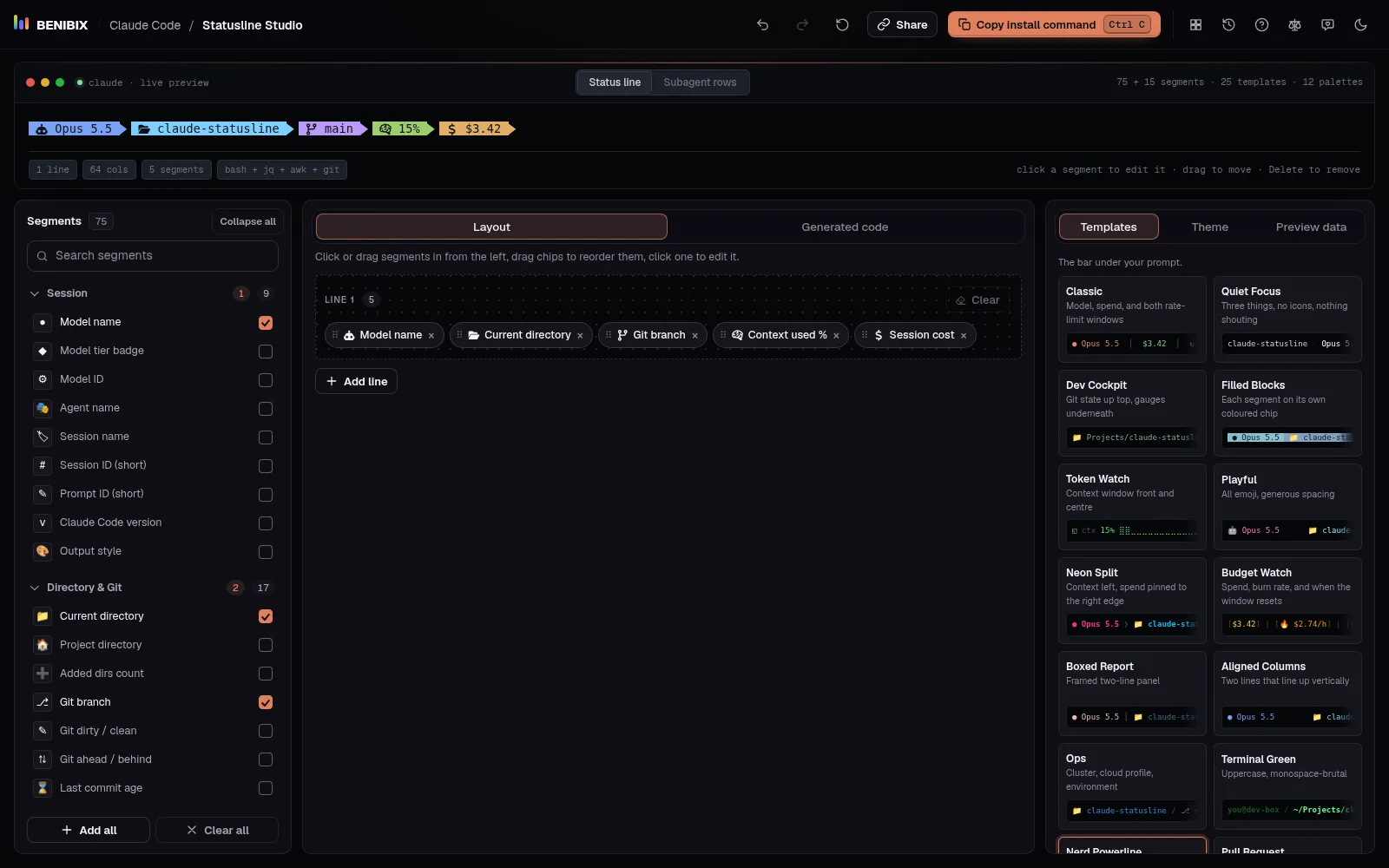Select the Dev Cockpit template card
The height and width of the screenshot is (868, 1389).
pyautogui.click(x=1132, y=413)
